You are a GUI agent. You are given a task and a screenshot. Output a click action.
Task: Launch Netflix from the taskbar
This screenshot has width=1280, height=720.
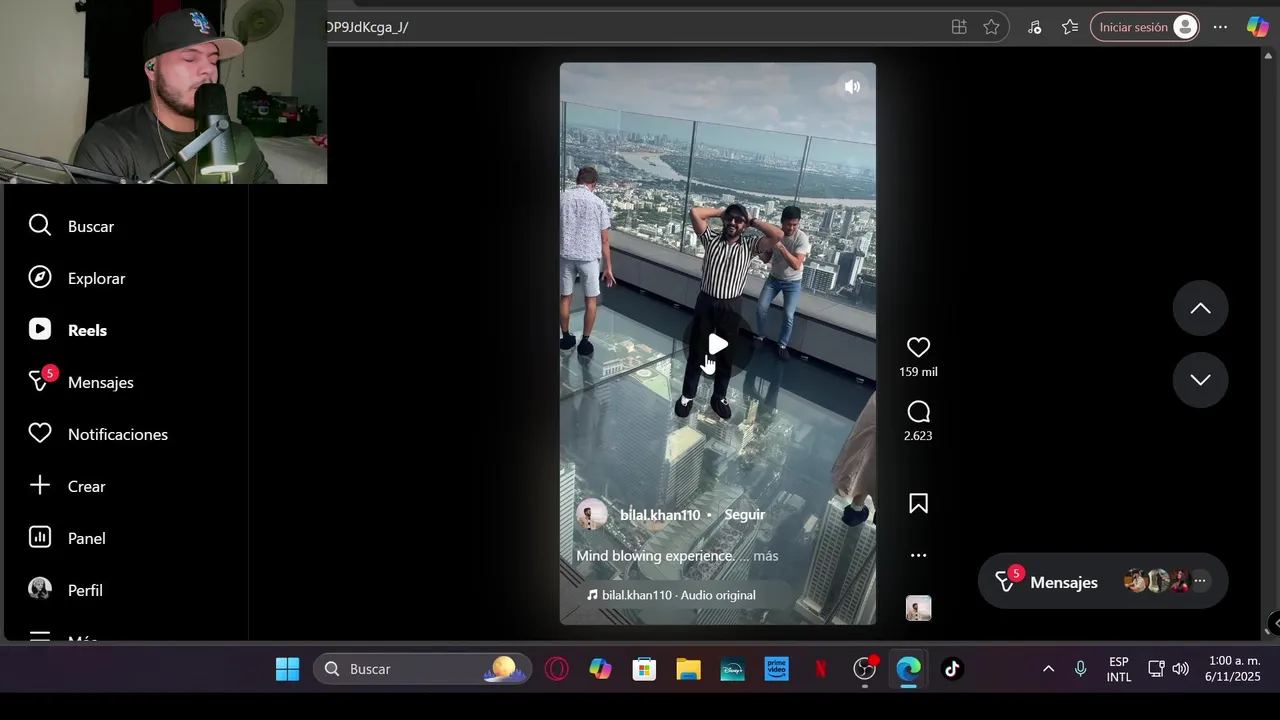(820, 669)
